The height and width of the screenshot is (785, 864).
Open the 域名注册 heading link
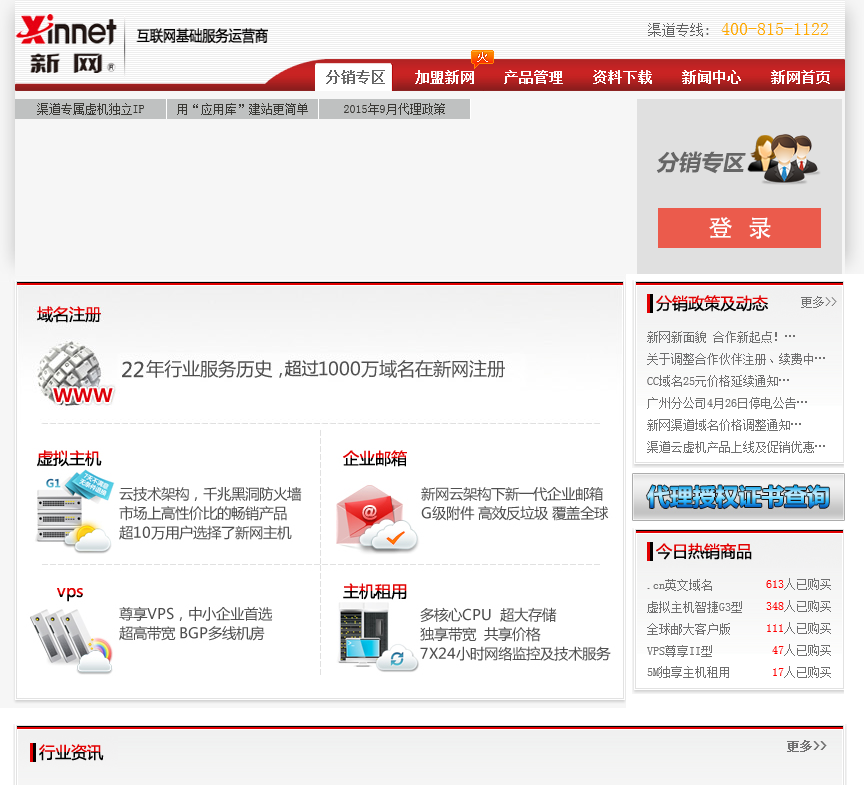(69, 315)
